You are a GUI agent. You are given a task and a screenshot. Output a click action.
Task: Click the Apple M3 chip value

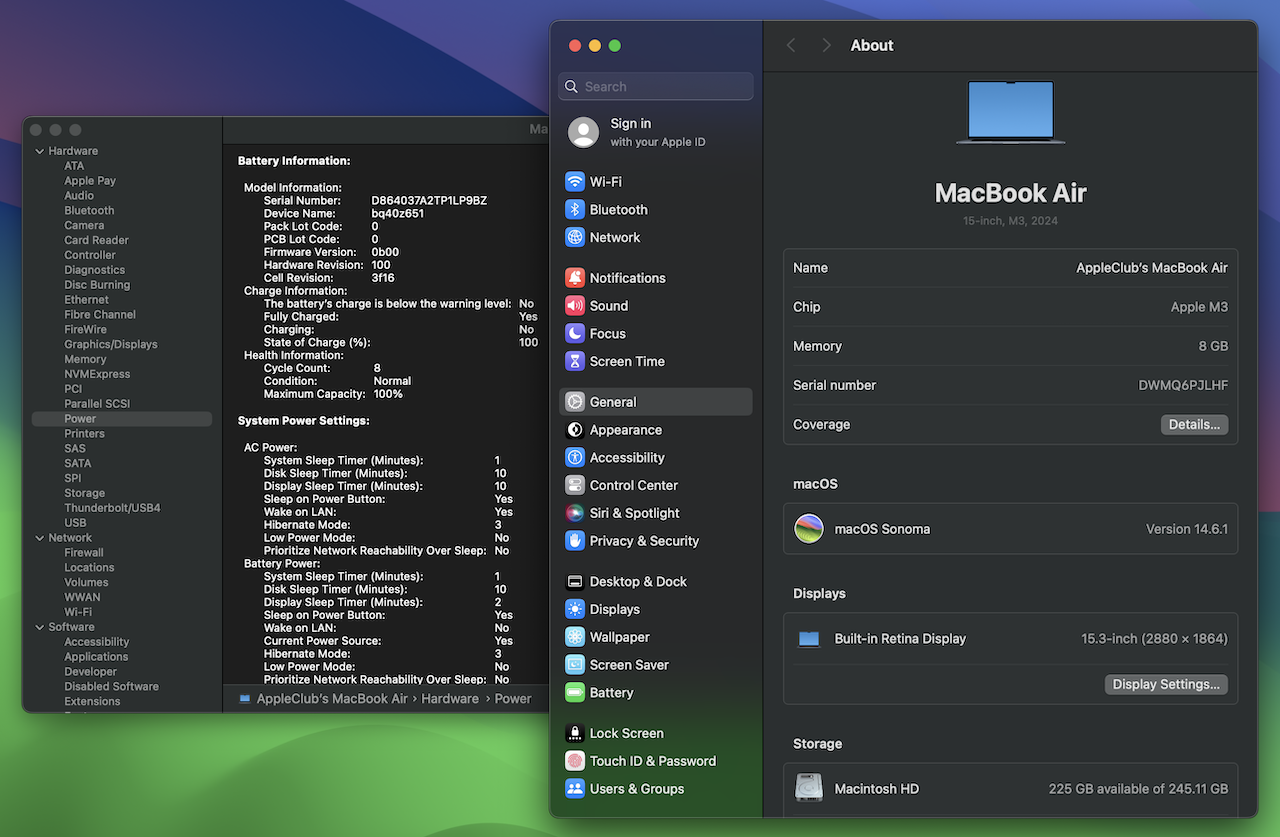click(x=1199, y=307)
